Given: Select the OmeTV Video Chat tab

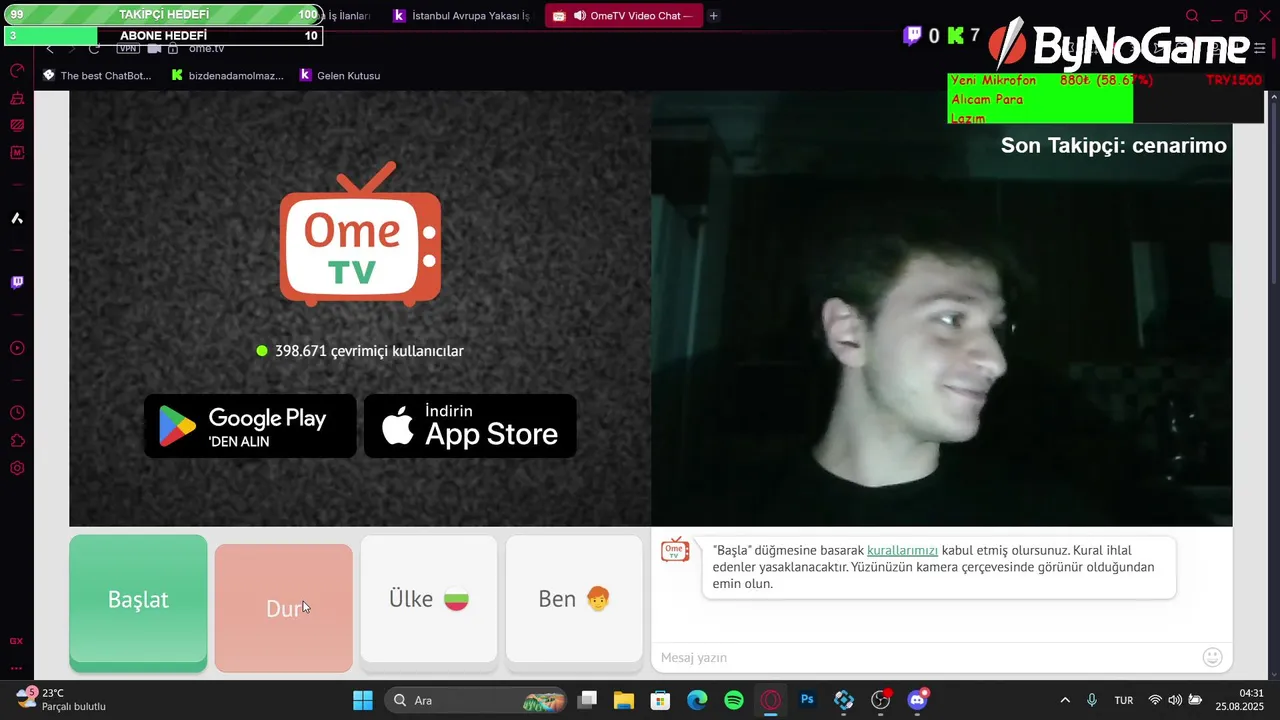Looking at the screenshot, I should pos(624,16).
